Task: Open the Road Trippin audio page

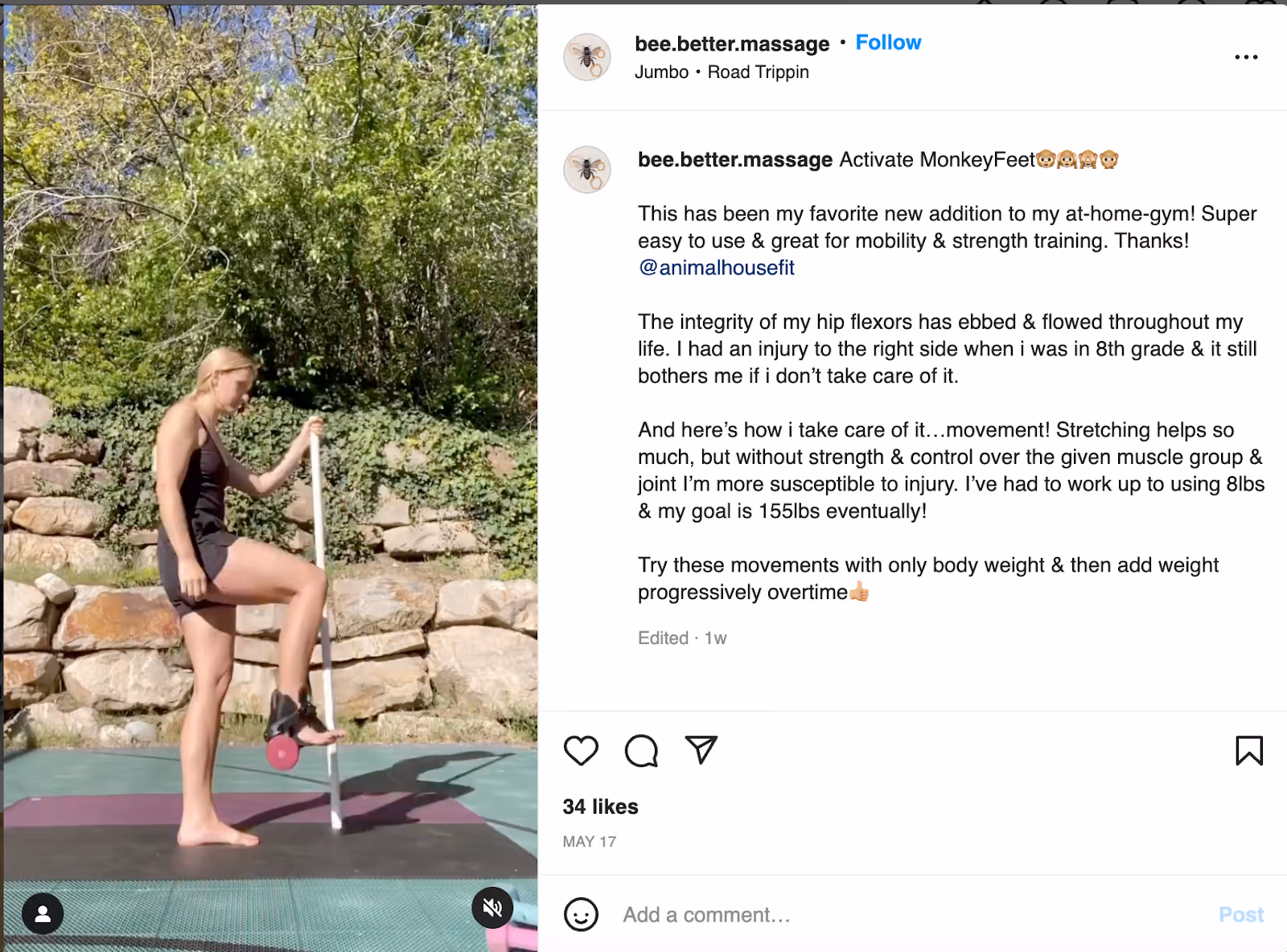Action: coord(759,72)
